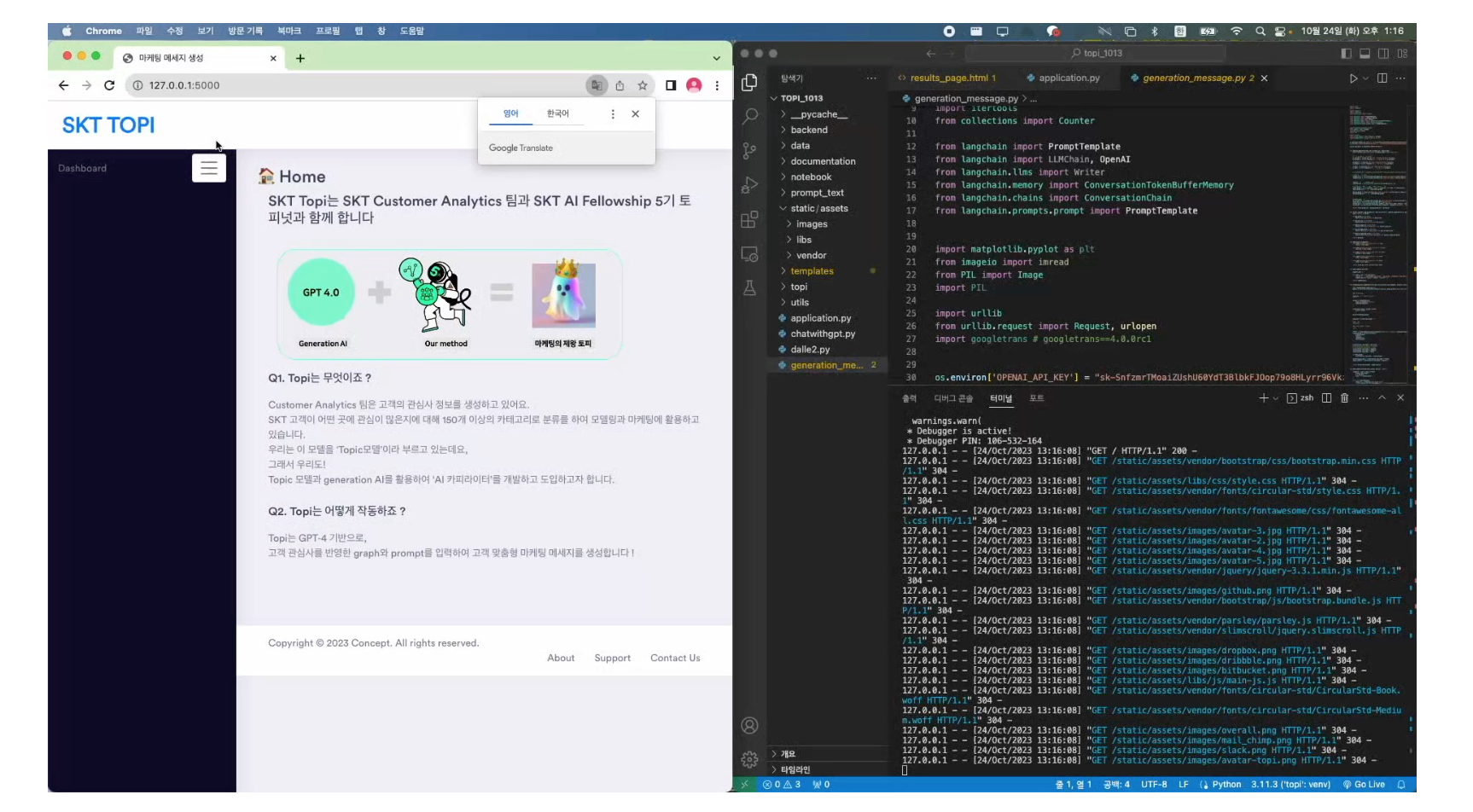Open the 북마크 menu in the menu bar

289,31
